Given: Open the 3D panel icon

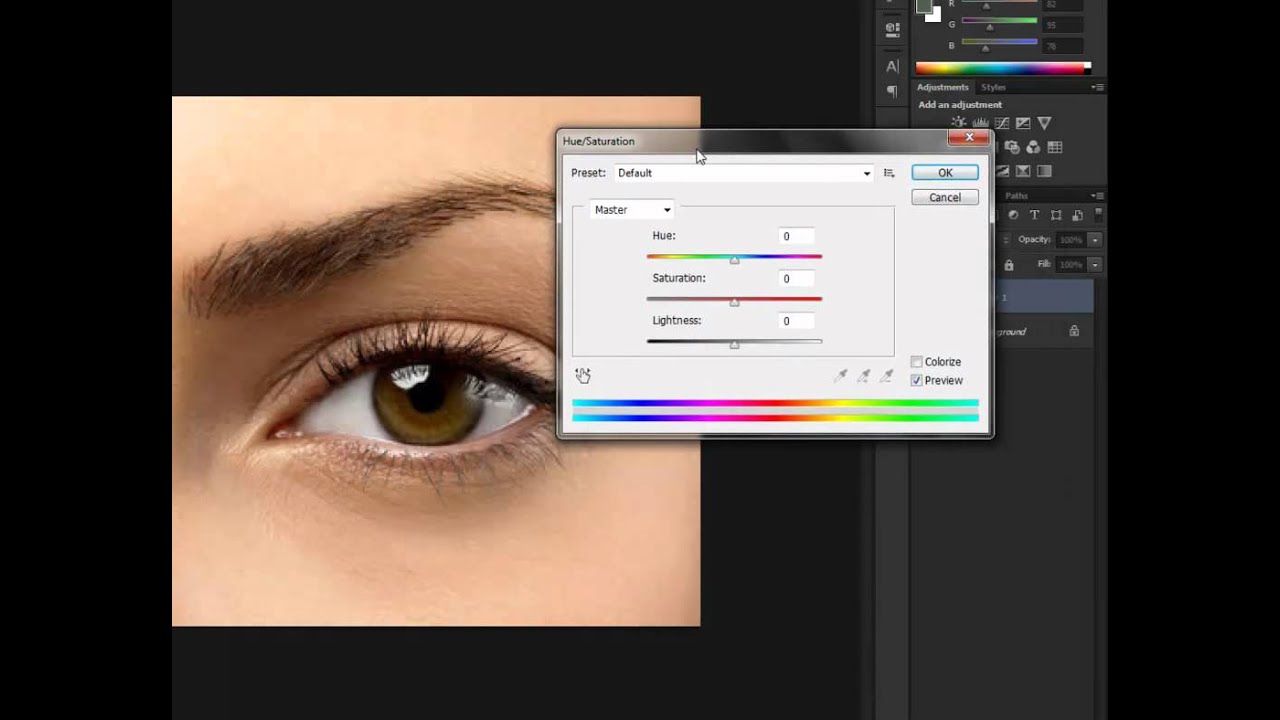Looking at the screenshot, I should tap(892, 30).
